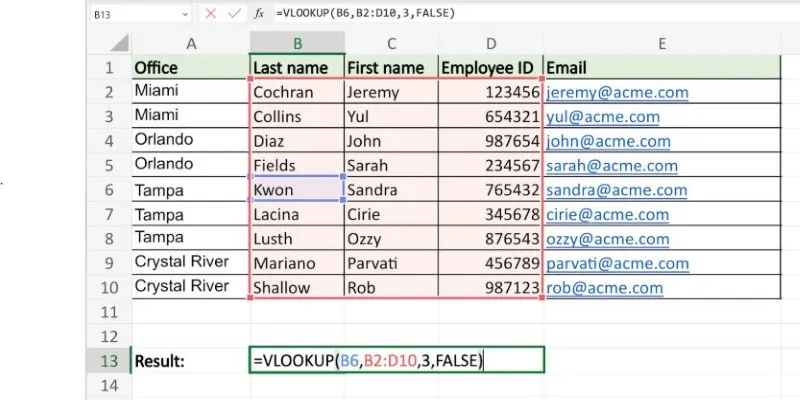Select column B header

[x=297, y=44]
